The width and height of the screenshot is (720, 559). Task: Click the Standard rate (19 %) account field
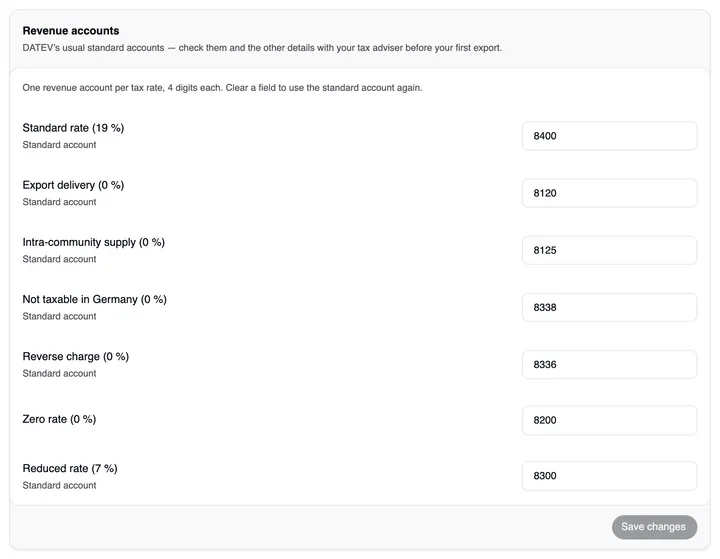coord(609,136)
